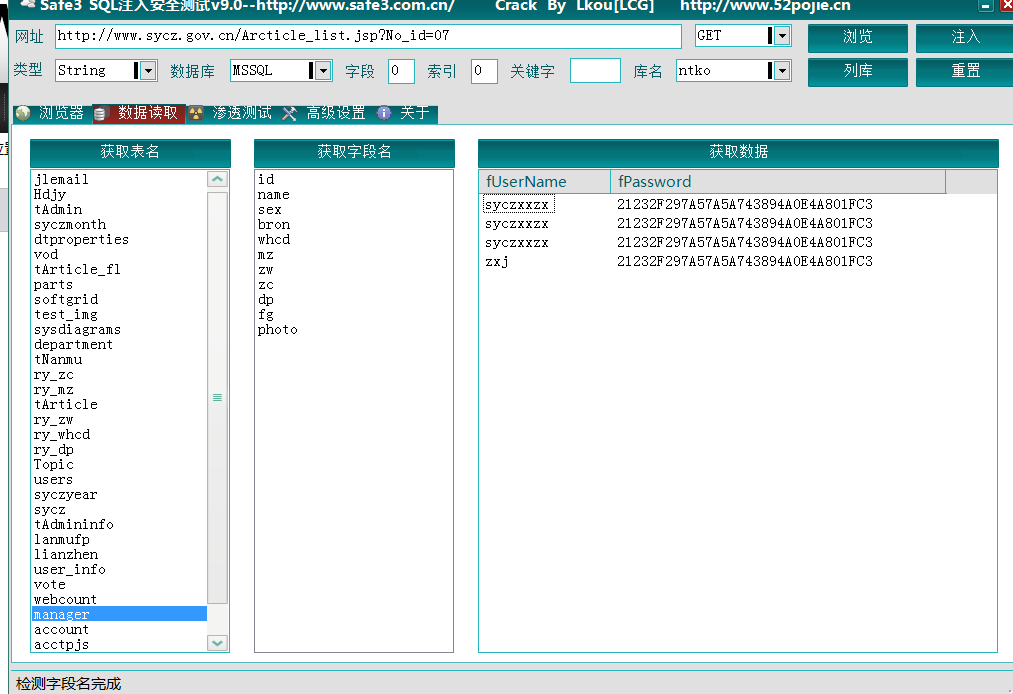
Task: Open the 关于 tab
Action: 406,113
